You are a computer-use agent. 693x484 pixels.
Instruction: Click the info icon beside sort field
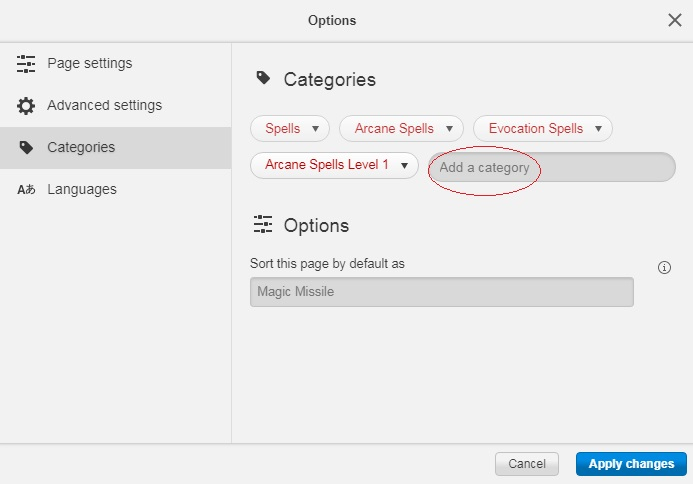click(x=664, y=267)
